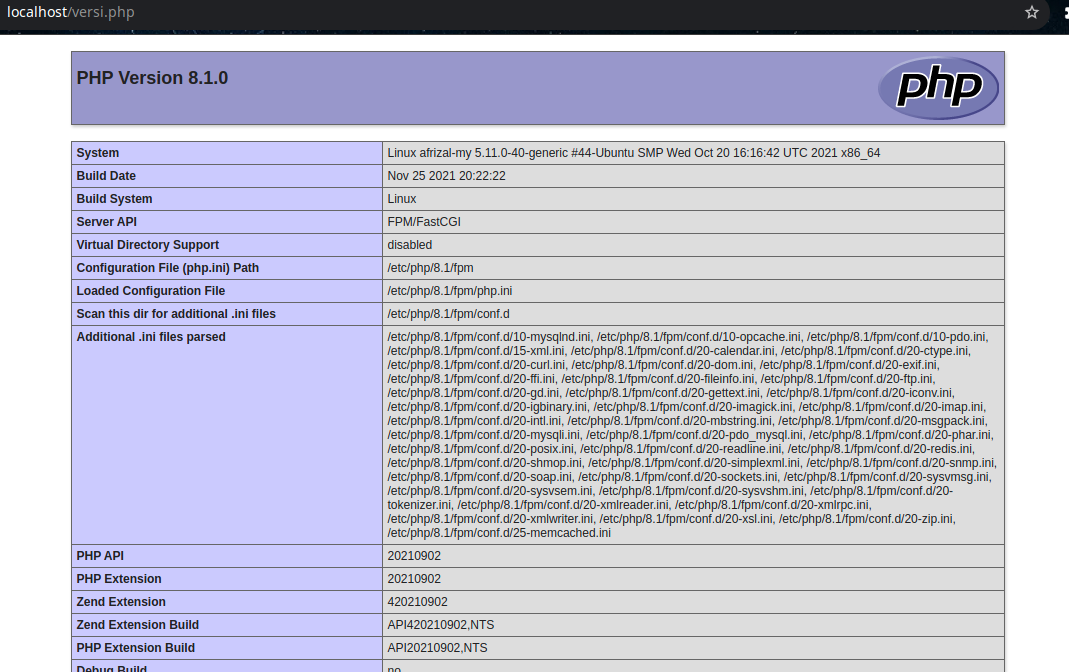Click the 10-mysqlnd.ini path text
Image resolution: width=1069 pixels, height=672 pixels.
(490, 337)
